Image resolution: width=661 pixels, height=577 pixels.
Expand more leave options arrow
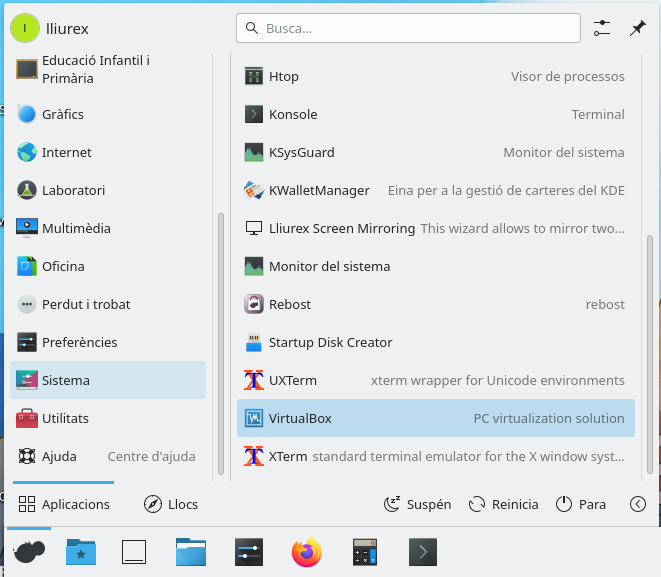(x=638, y=504)
